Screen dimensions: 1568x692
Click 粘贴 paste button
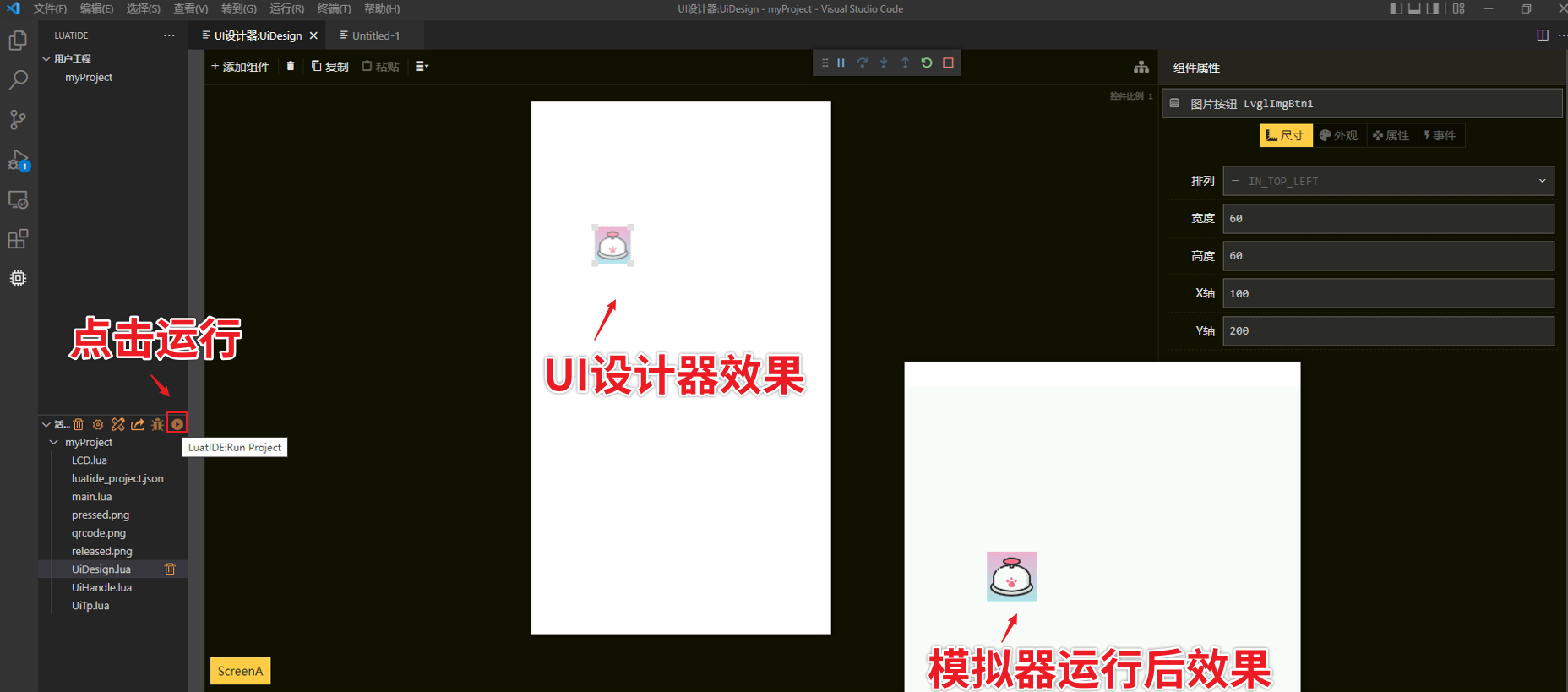[381, 67]
